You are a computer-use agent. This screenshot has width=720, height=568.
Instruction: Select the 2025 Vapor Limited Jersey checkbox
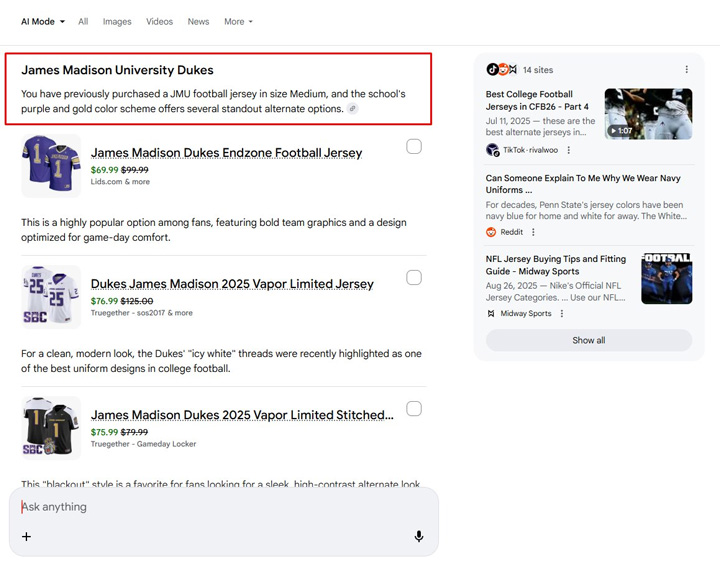tap(414, 278)
